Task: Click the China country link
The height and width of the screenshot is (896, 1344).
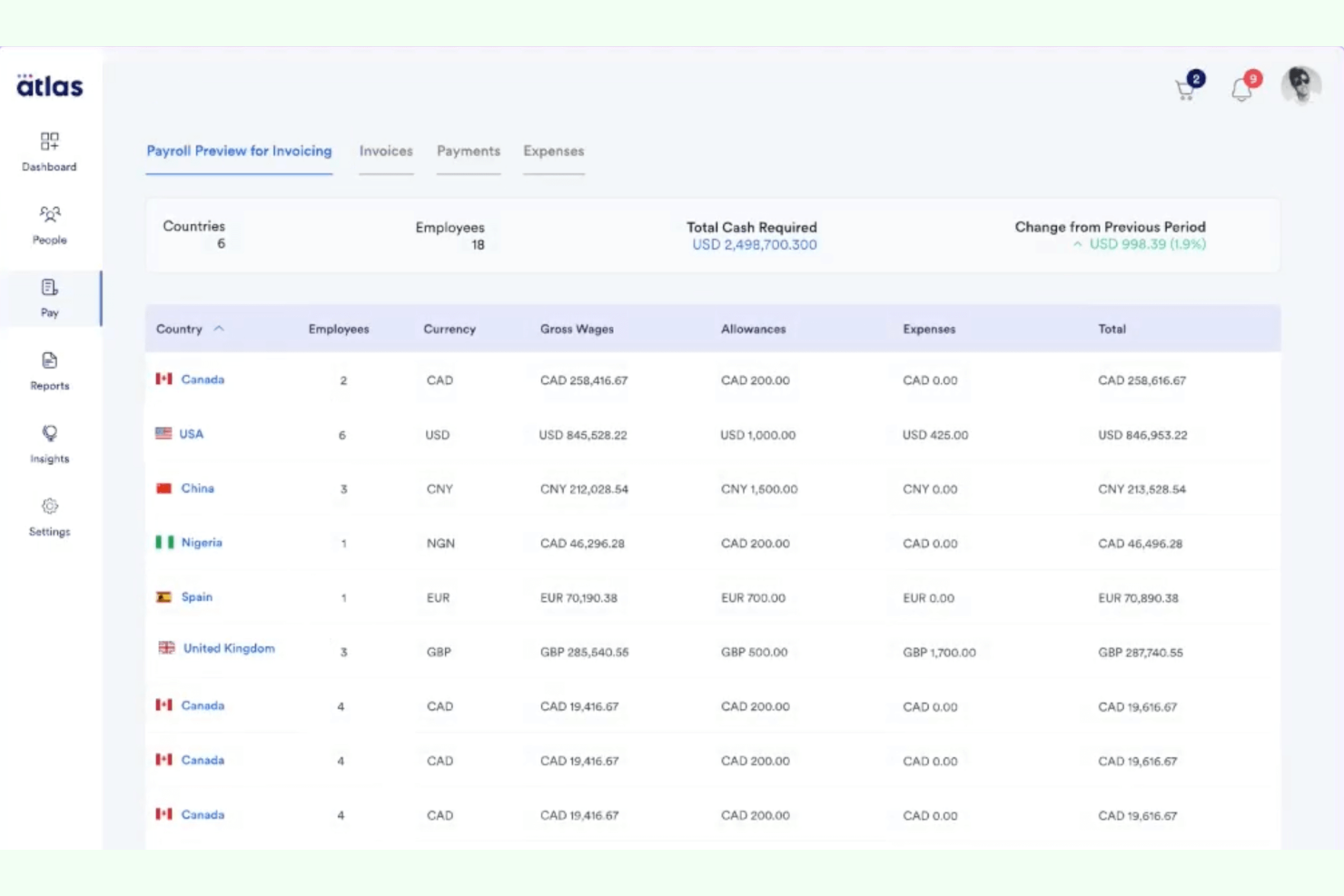Action: tap(197, 488)
